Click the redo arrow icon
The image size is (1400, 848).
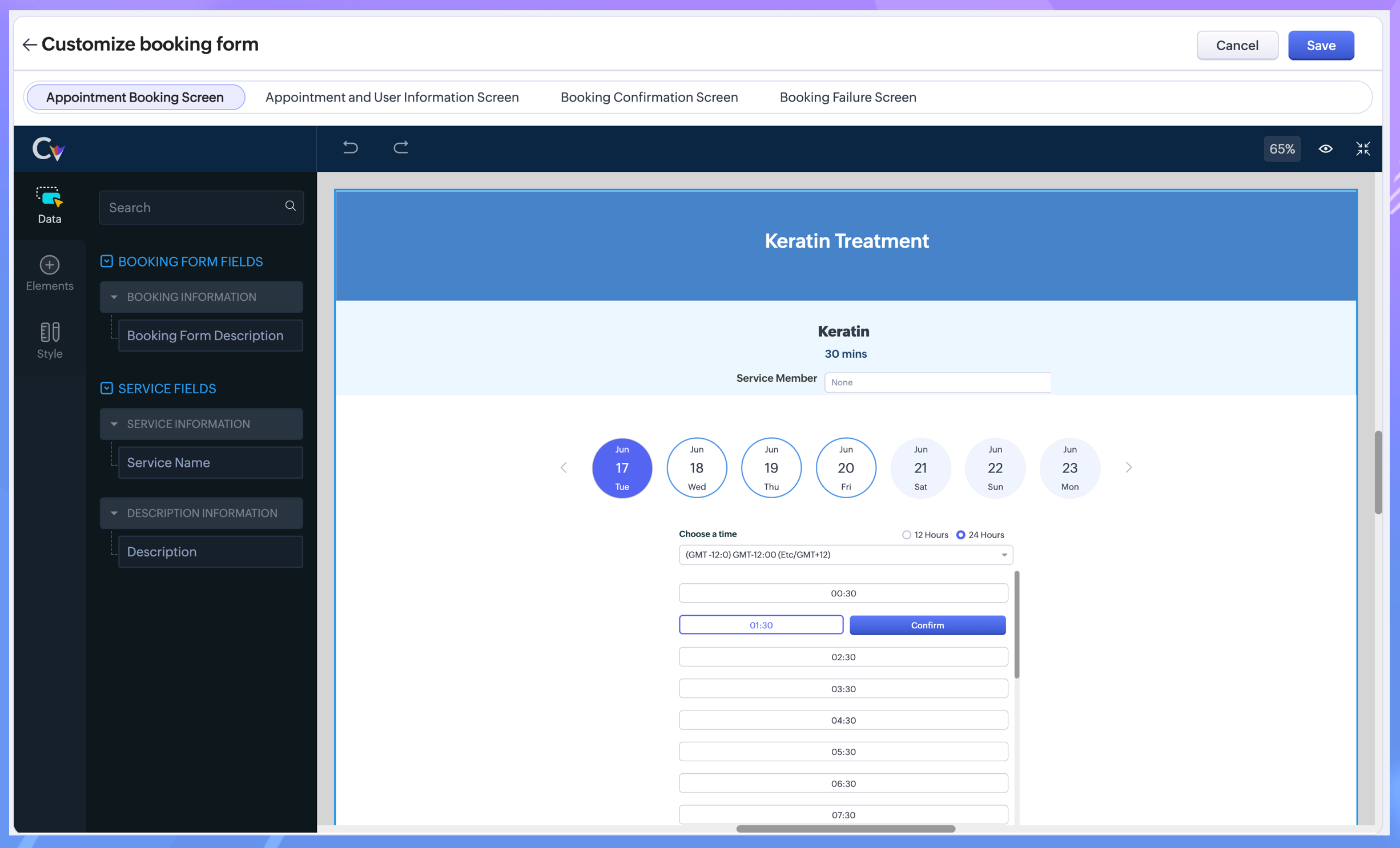pos(401,148)
